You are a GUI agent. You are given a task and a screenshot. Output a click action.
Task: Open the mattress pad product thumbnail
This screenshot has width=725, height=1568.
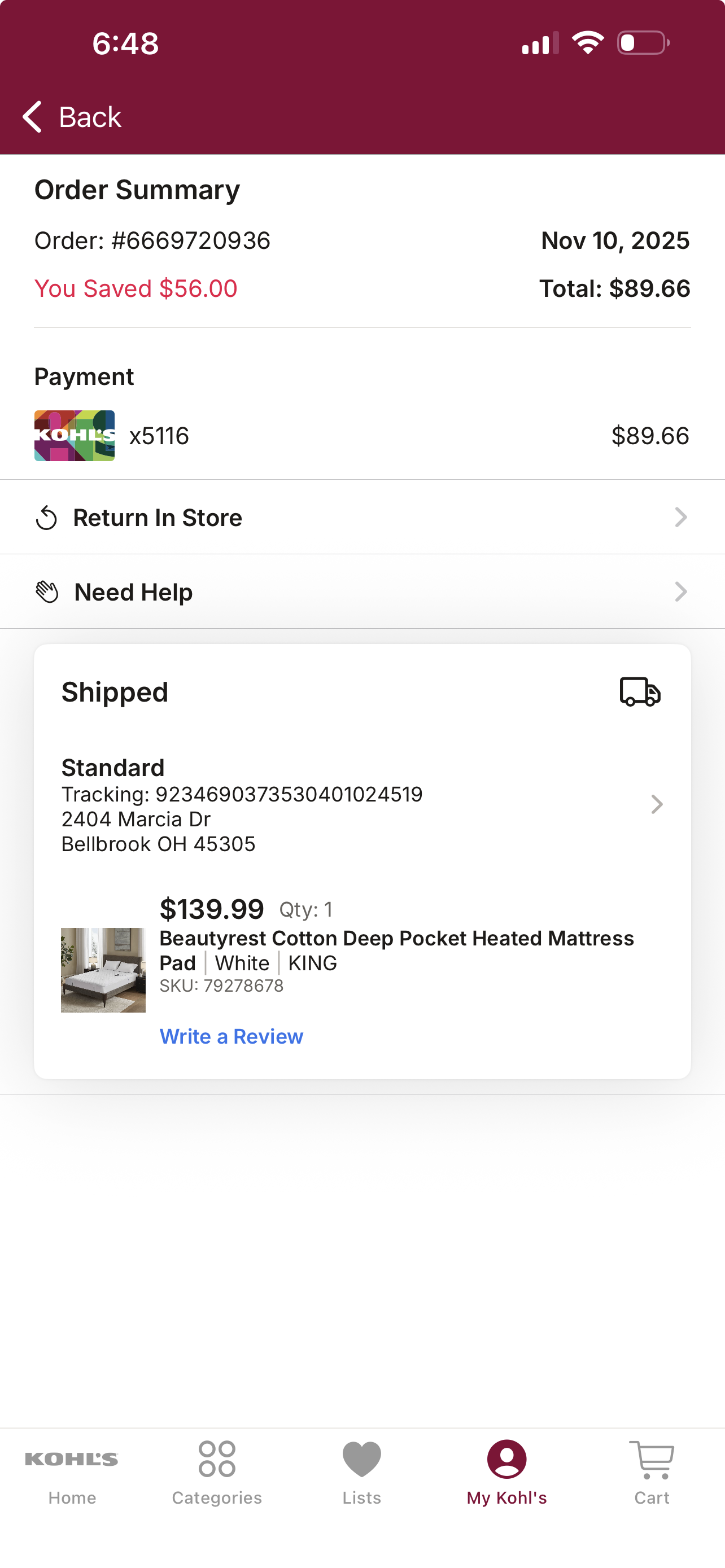[103, 970]
